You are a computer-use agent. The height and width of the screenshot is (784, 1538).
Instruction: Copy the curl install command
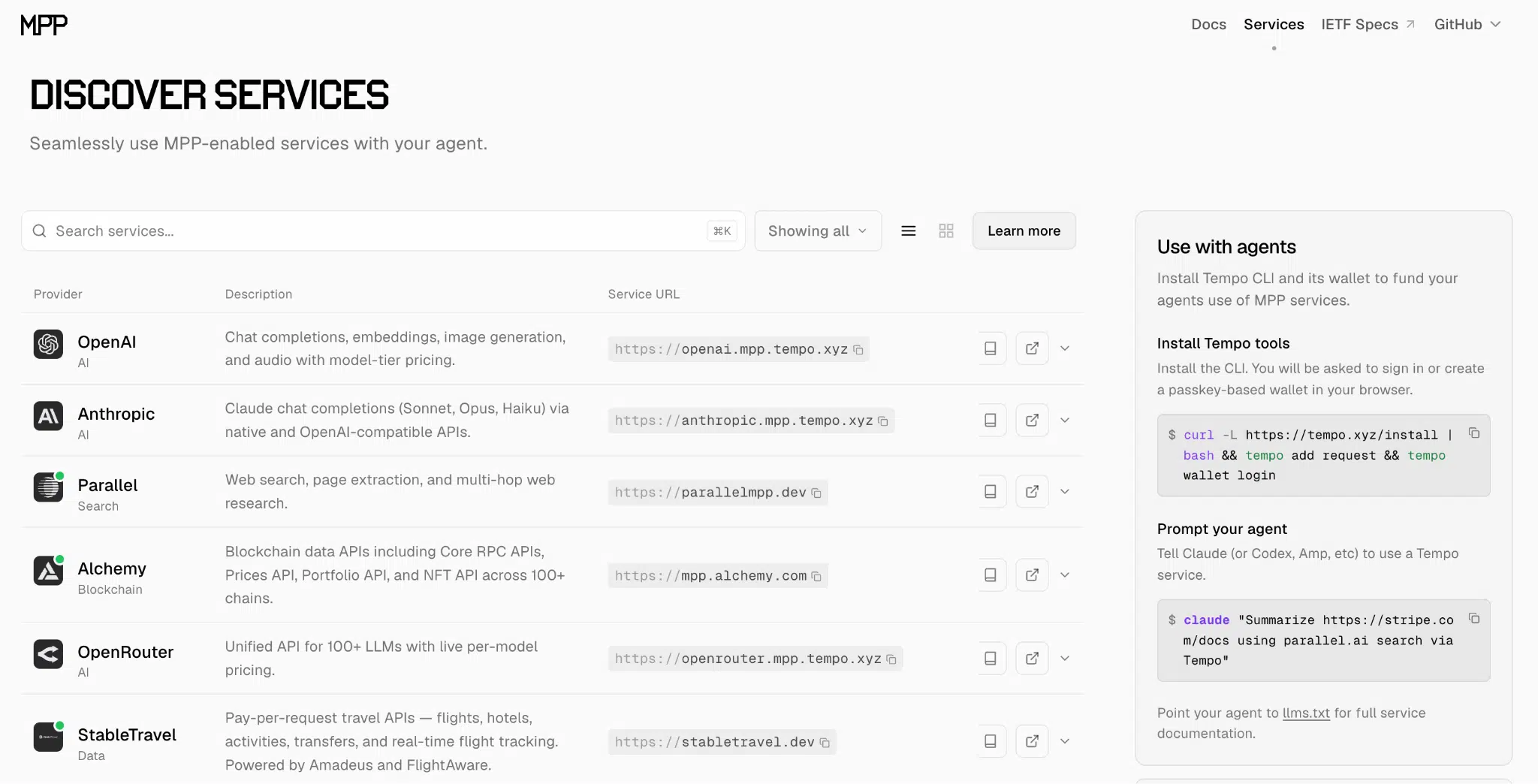(1474, 433)
